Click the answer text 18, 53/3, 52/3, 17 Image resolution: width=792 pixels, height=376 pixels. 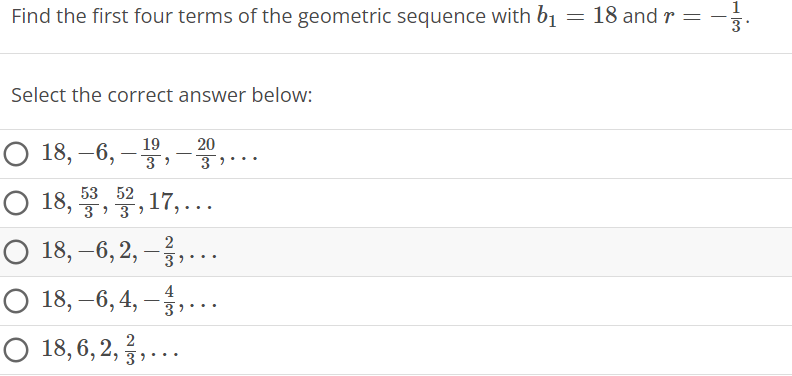point(126,203)
